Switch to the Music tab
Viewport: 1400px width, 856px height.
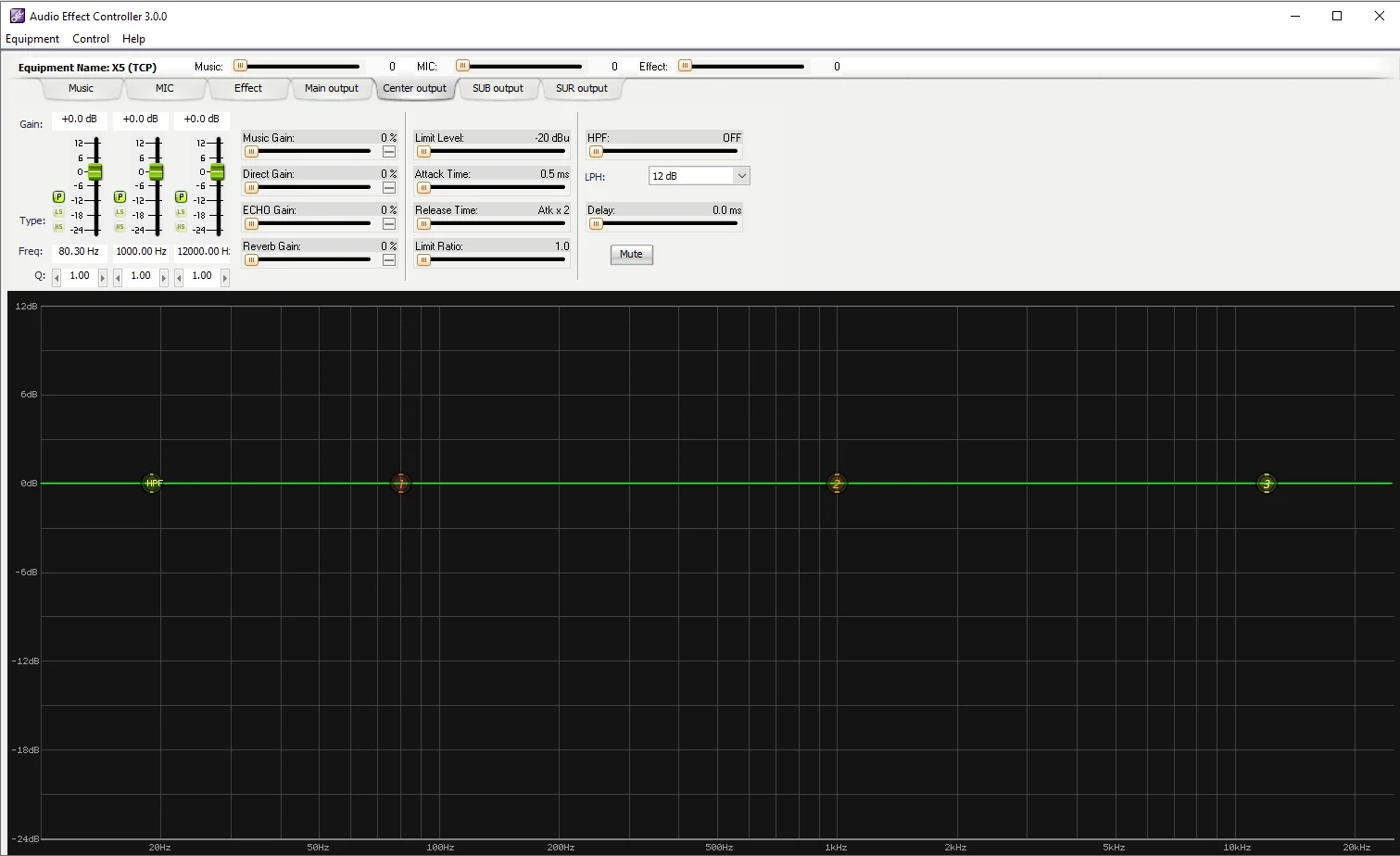coord(81,89)
